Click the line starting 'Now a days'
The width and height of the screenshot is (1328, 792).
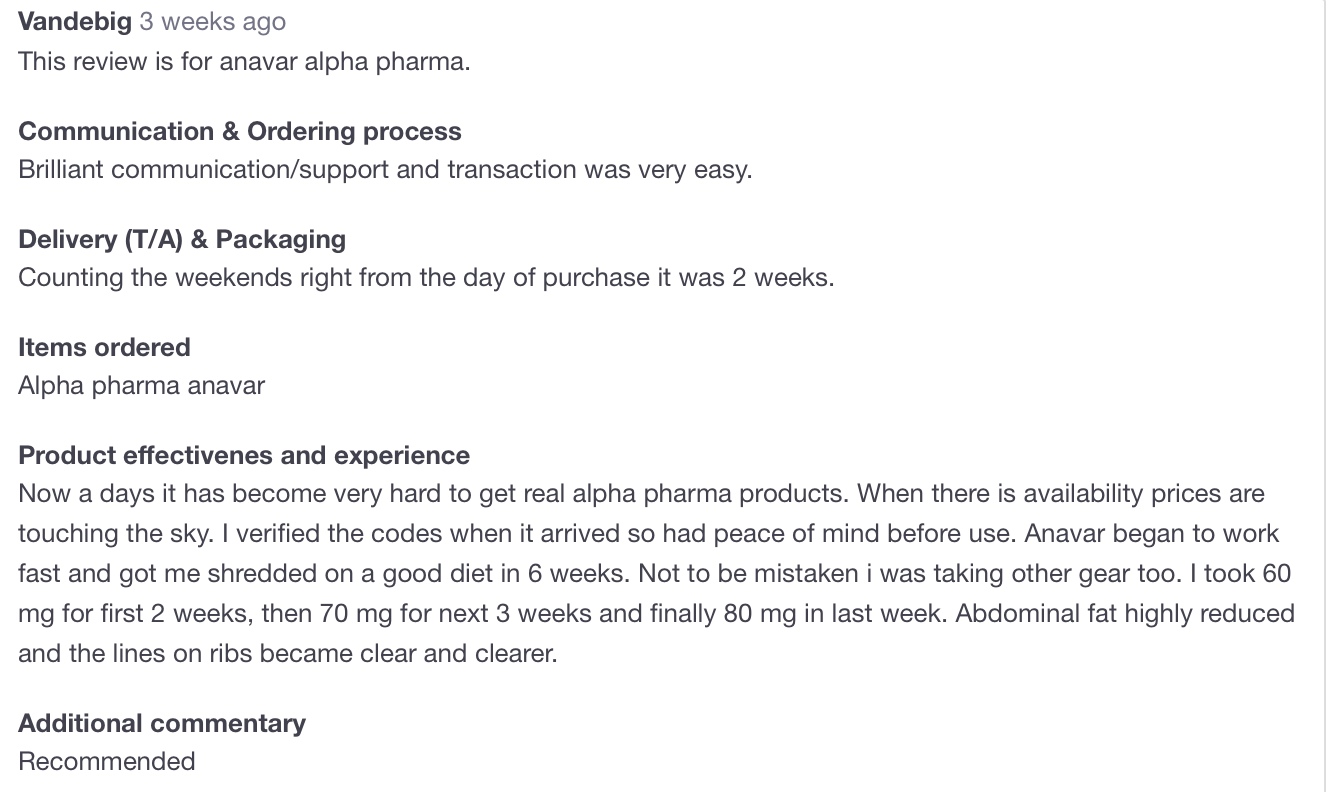coord(641,494)
